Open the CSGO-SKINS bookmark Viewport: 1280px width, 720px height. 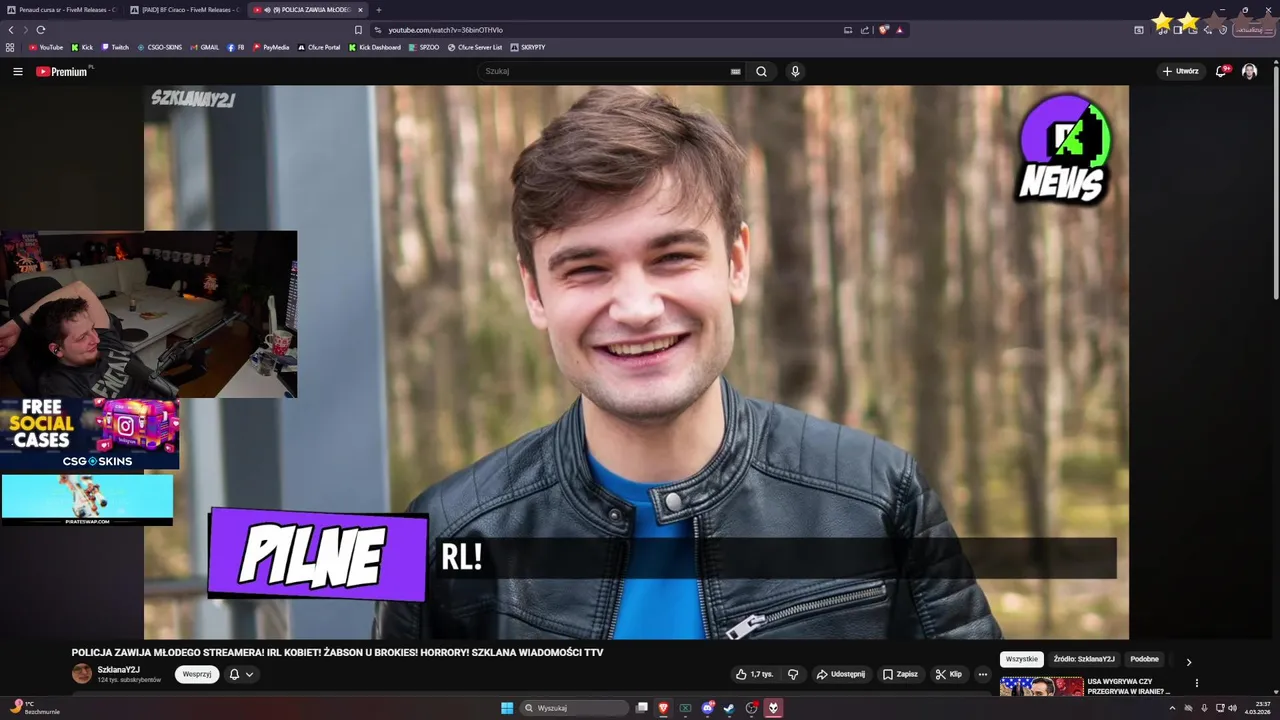tap(160, 47)
